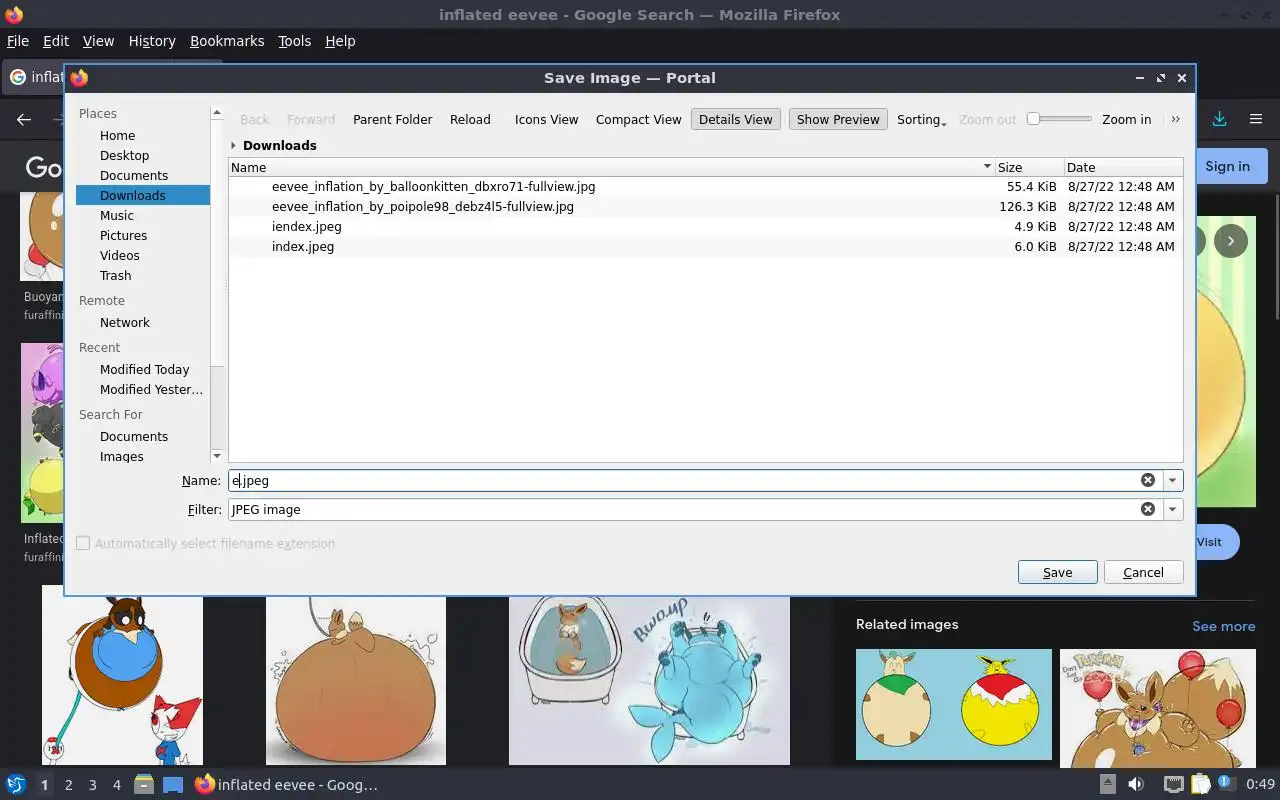The width and height of the screenshot is (1280, 800).
Task: Open the volume control tray icon
Action: [1136, 785]
